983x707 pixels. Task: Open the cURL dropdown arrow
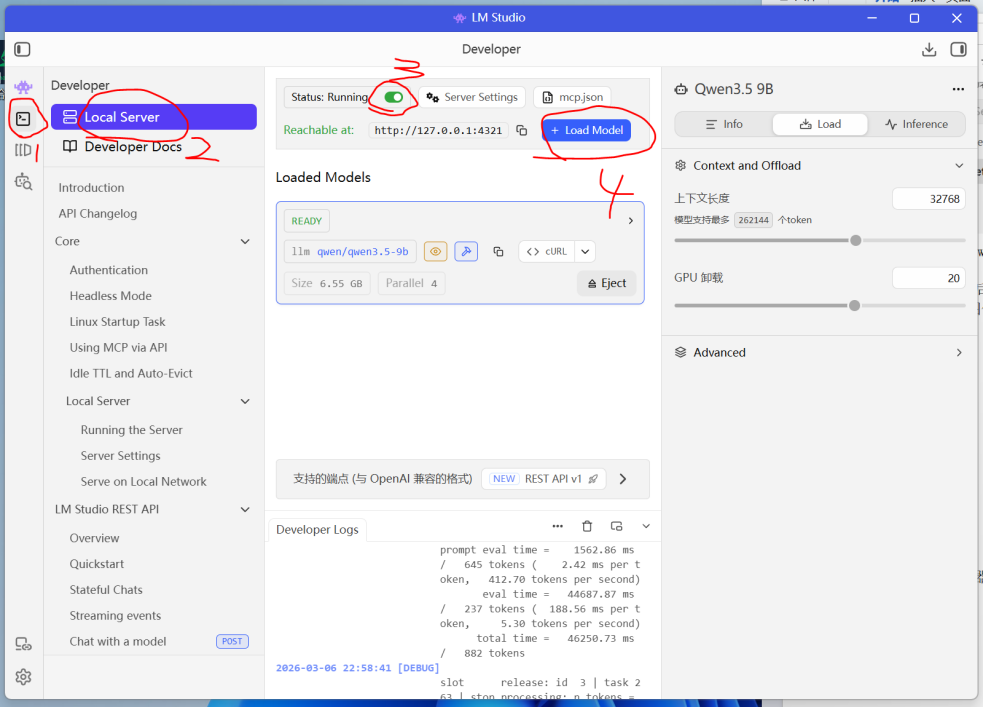pos(585,251)
